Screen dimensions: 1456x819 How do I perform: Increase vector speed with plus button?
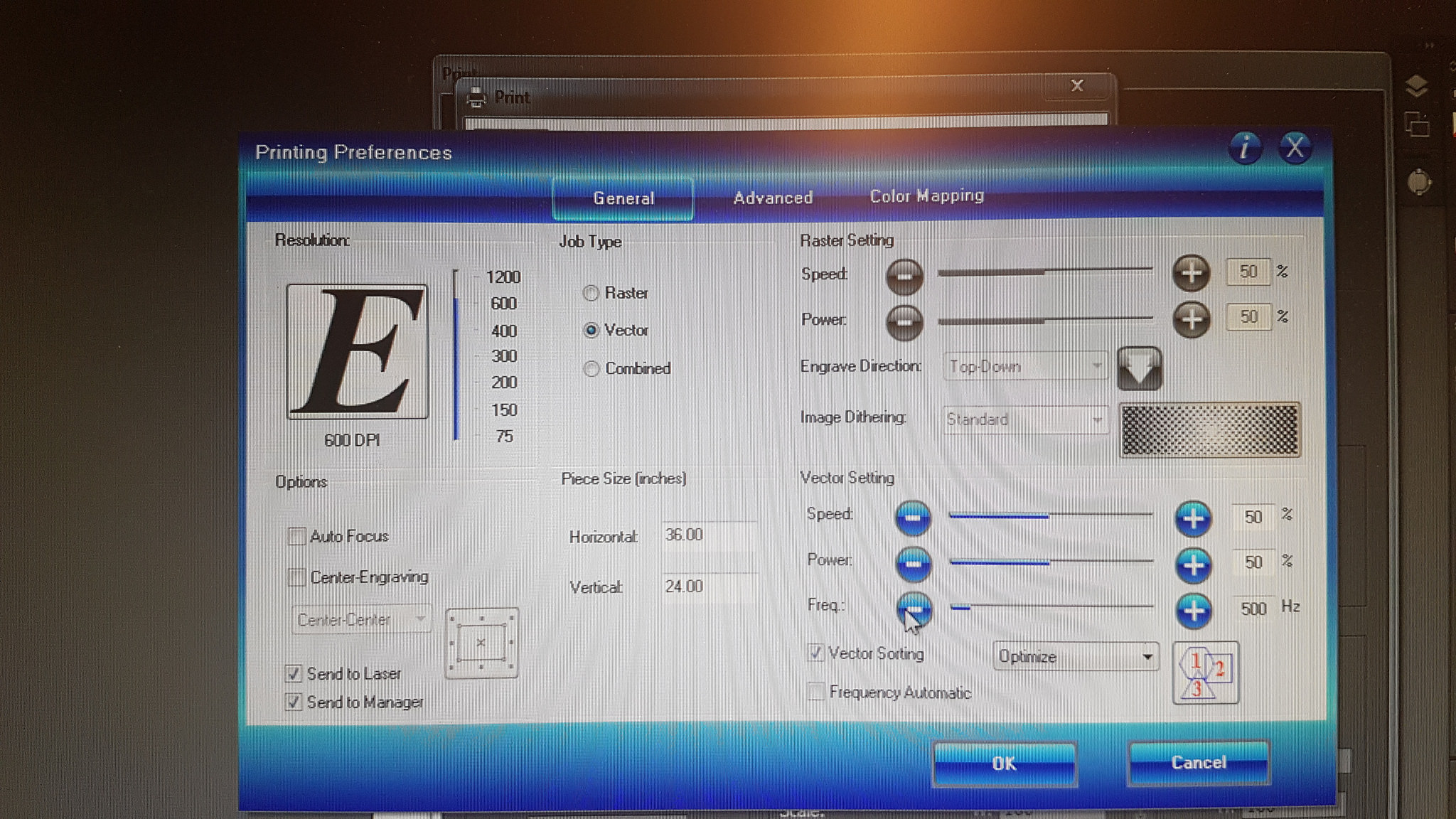[x=1194, y=518]
